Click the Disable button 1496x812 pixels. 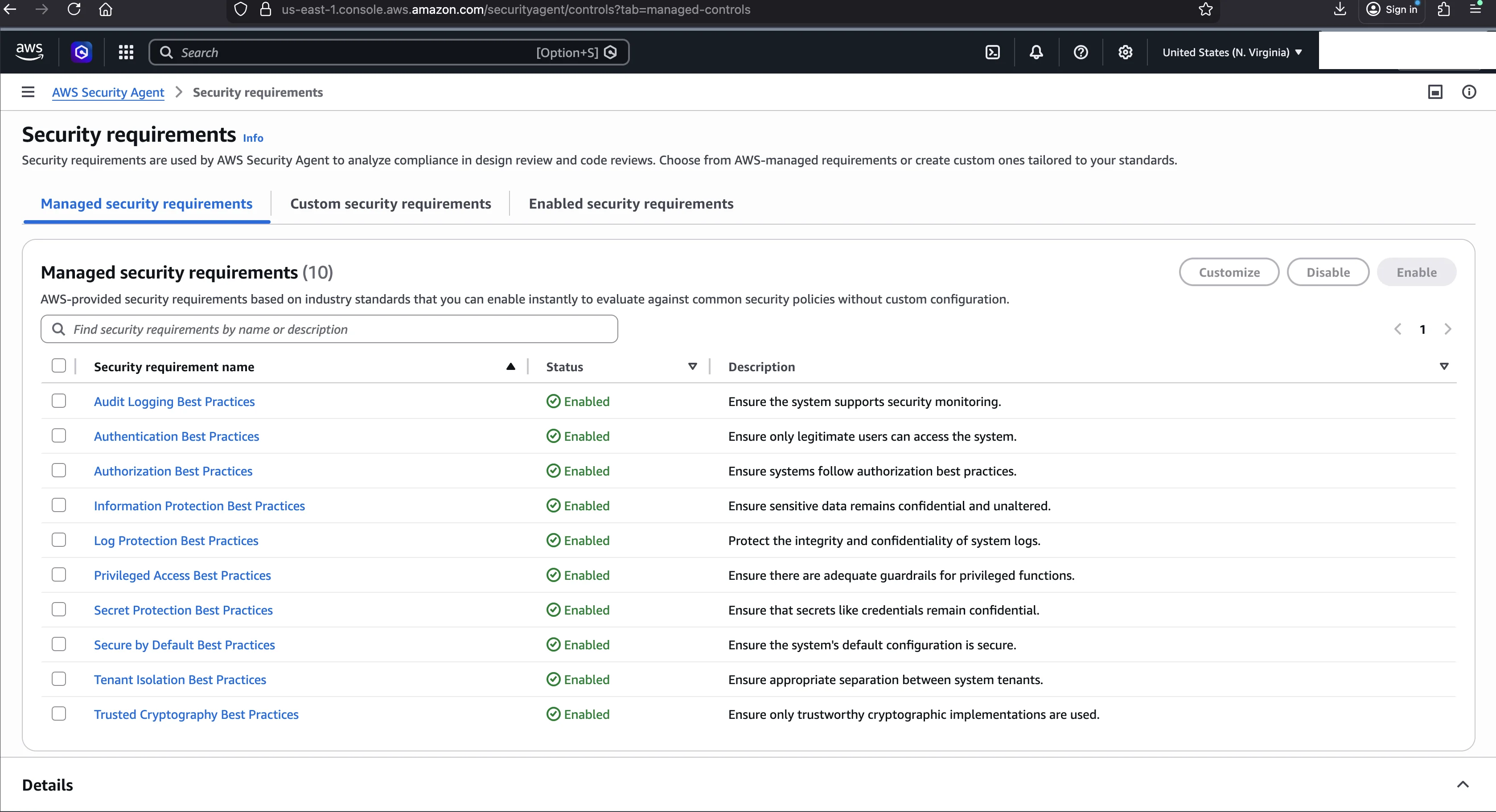click(1328, 272)
